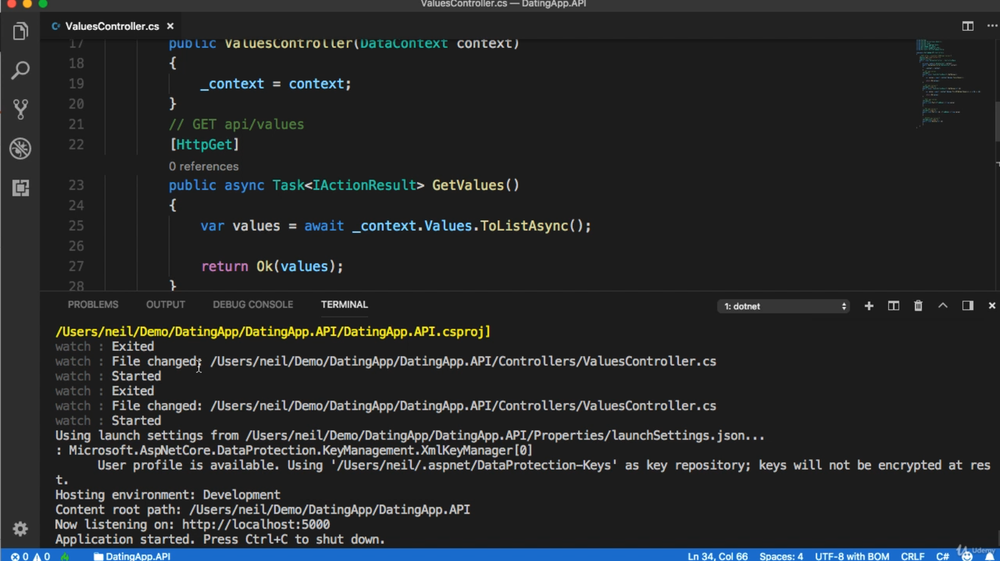Click the flame icon in status bar
The height and width of the screenshot is (561, 1000).
(64, 556)
